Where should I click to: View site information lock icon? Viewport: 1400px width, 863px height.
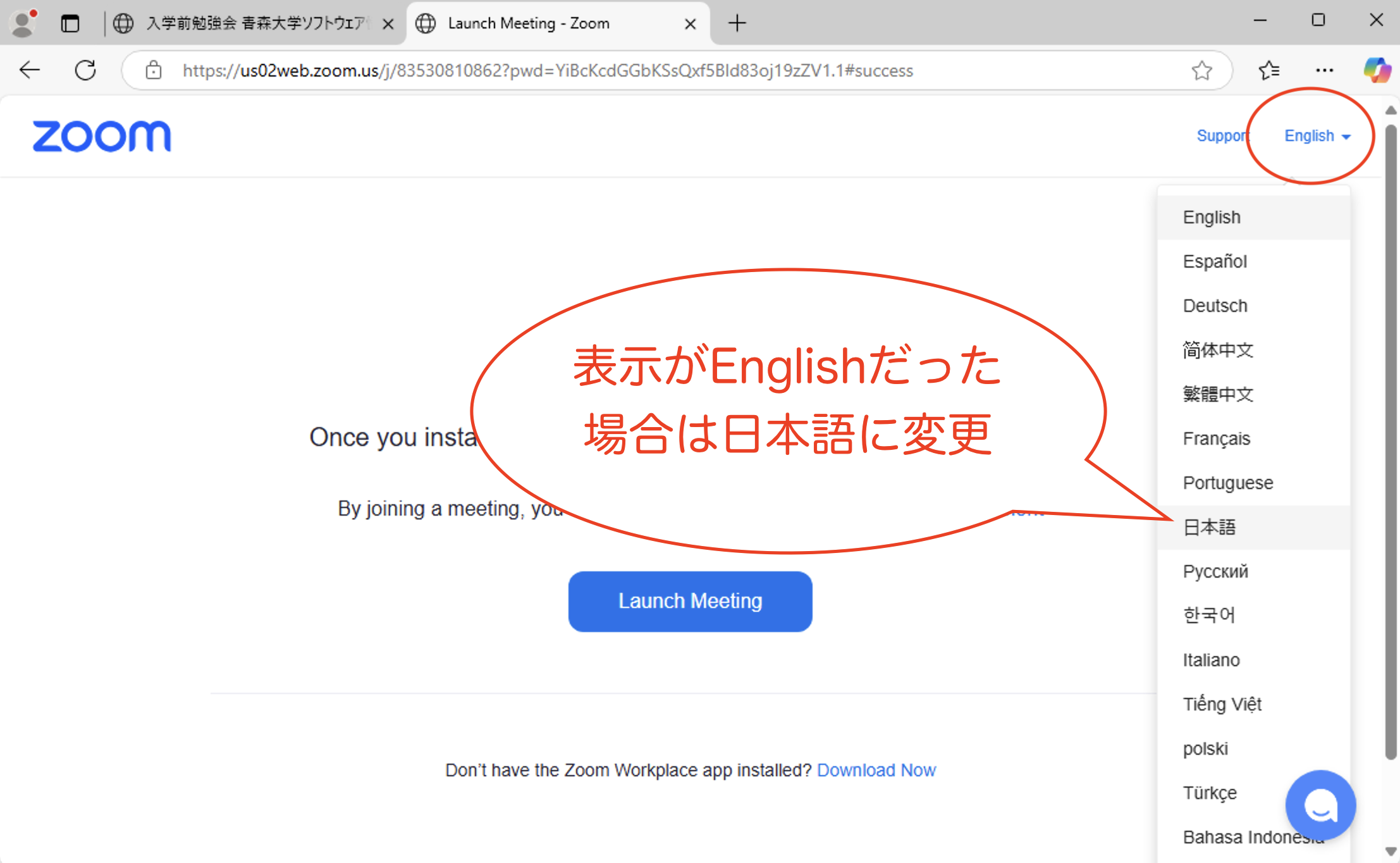[x=154, y=70]
